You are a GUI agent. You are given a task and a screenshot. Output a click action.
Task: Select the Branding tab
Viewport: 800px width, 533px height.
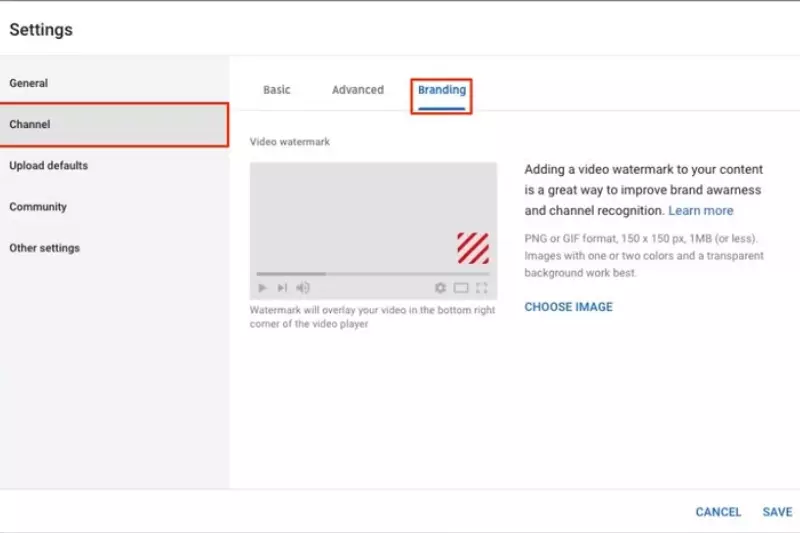point(442,91)
